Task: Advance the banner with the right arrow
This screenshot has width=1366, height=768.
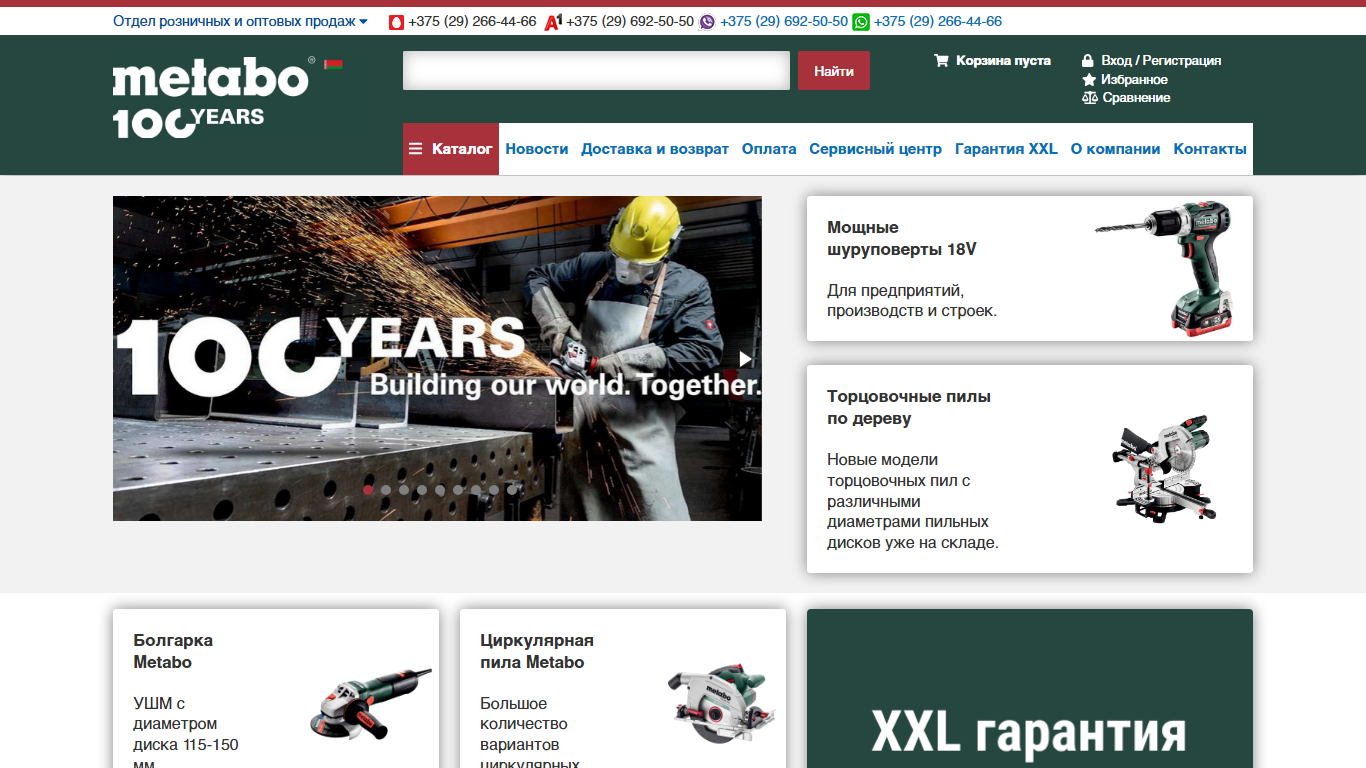Action: tap(745, 358)
